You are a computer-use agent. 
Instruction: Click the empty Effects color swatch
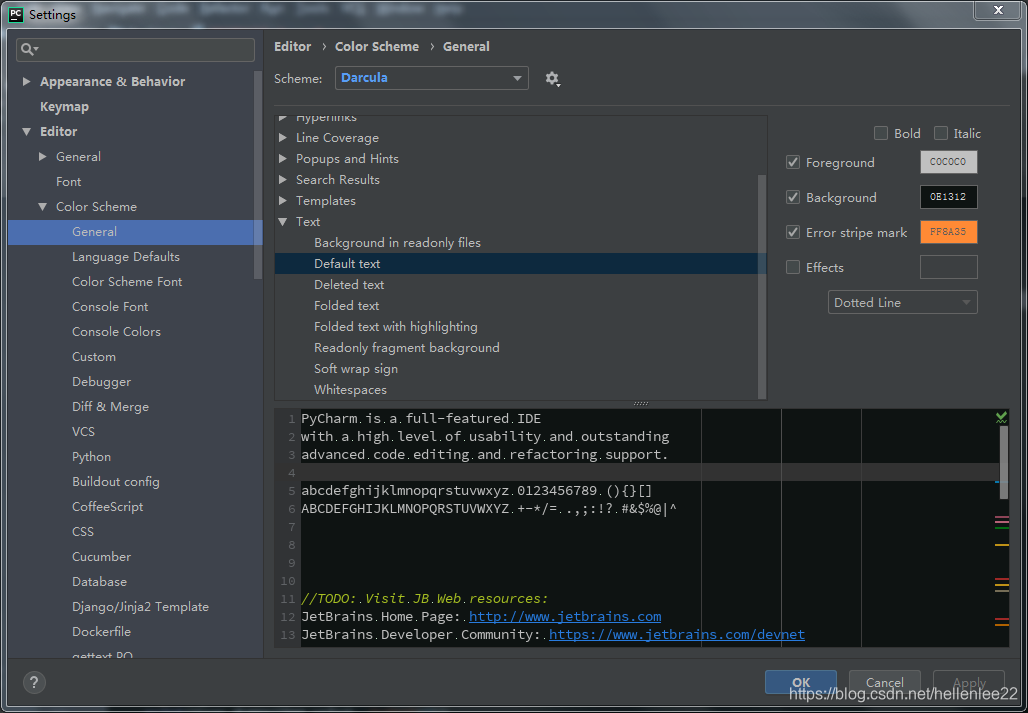pos(949,267)
